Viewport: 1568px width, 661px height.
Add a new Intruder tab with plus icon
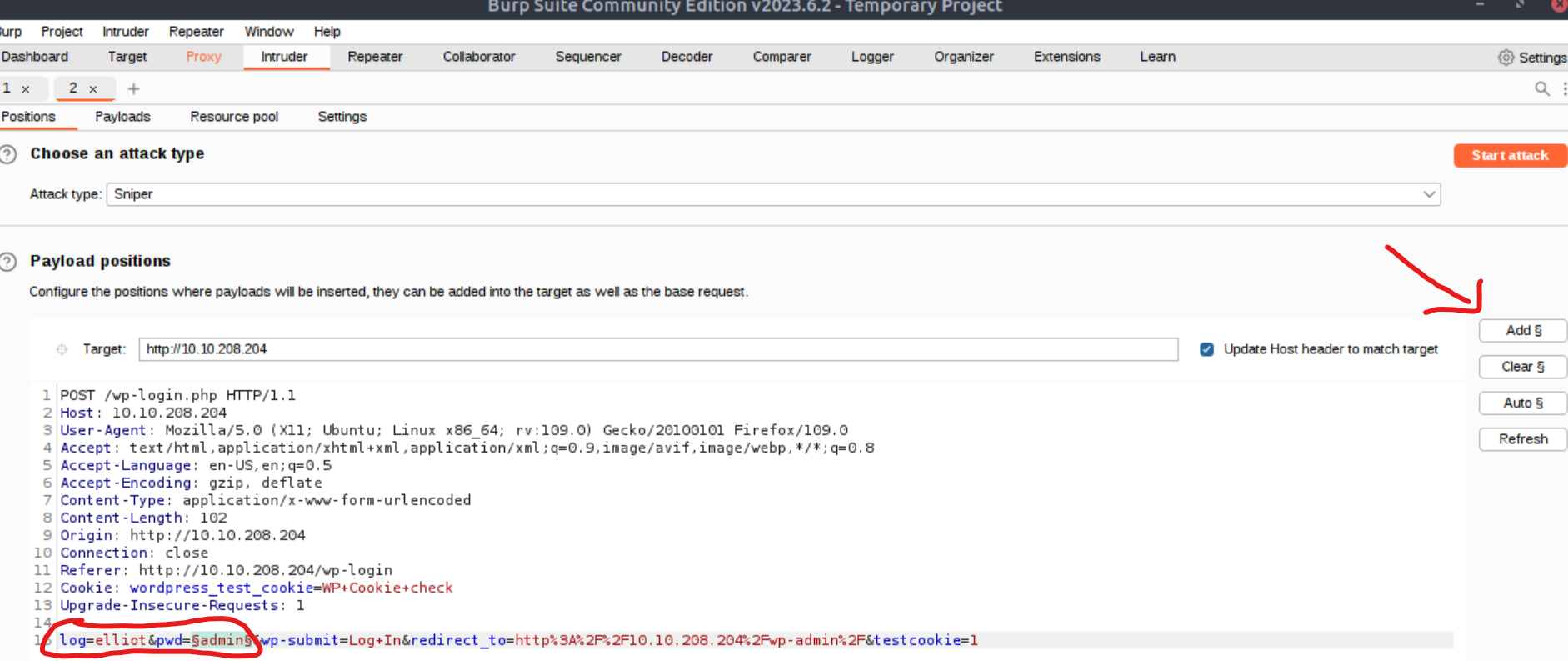(133, 88)
